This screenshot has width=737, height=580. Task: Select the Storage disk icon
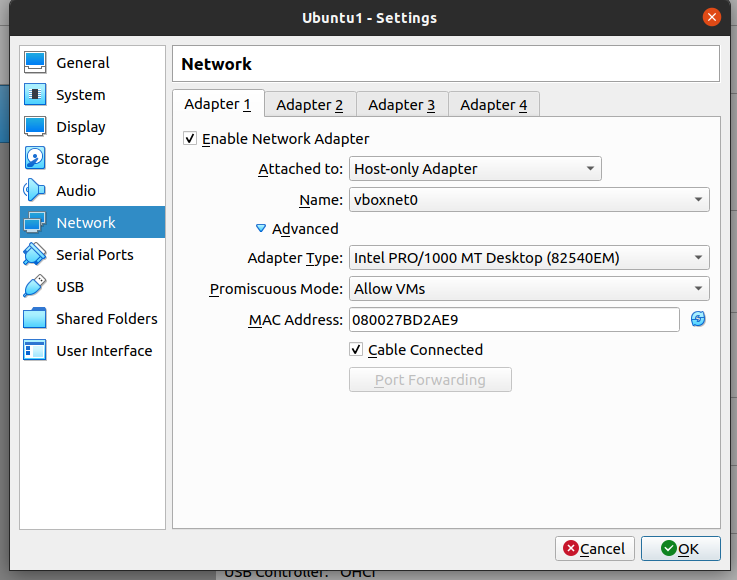(x=36, y=159)
